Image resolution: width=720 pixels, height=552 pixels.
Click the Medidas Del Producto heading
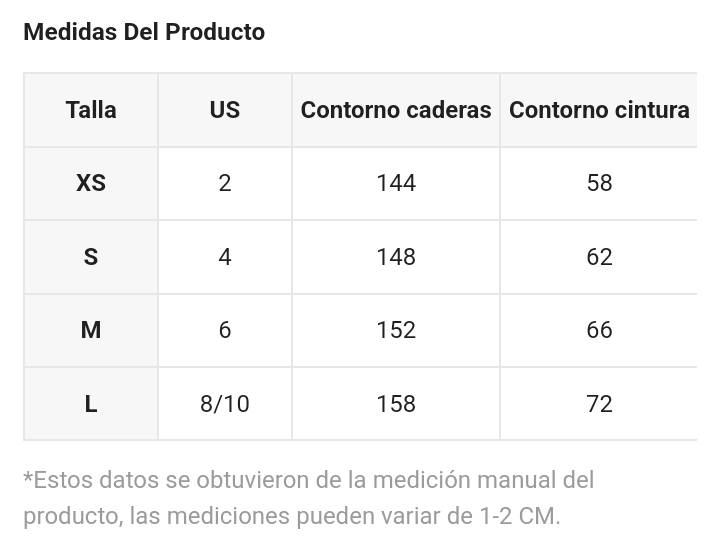click(144, 32)
